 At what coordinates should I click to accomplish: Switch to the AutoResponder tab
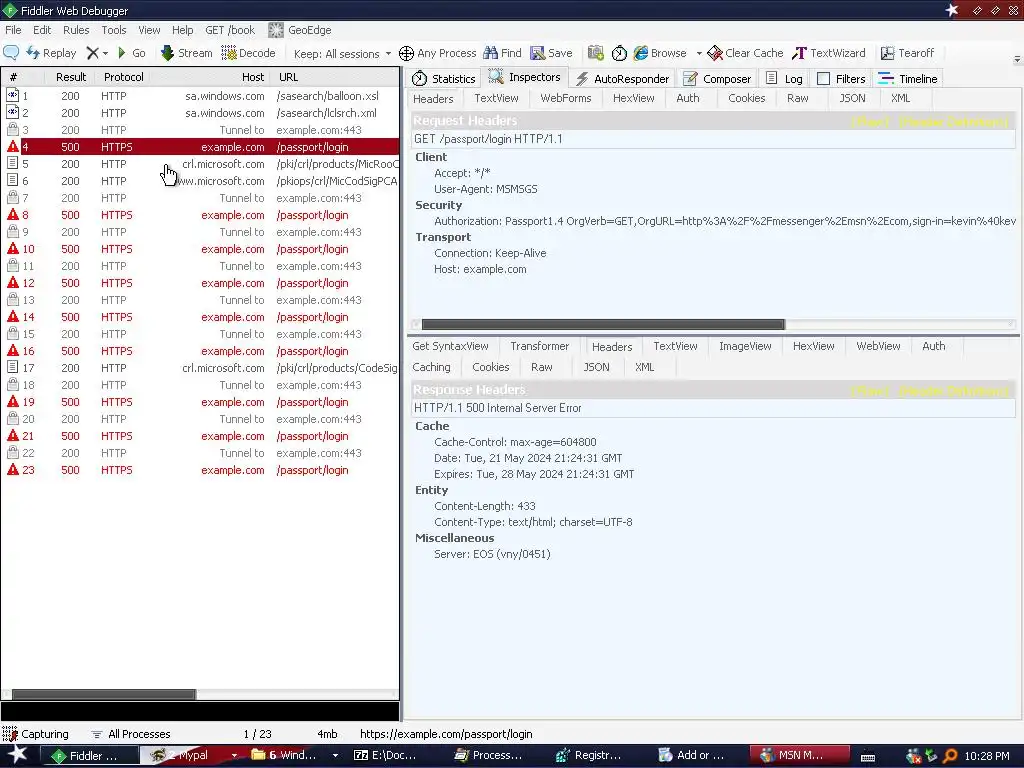tap(622, 78)
